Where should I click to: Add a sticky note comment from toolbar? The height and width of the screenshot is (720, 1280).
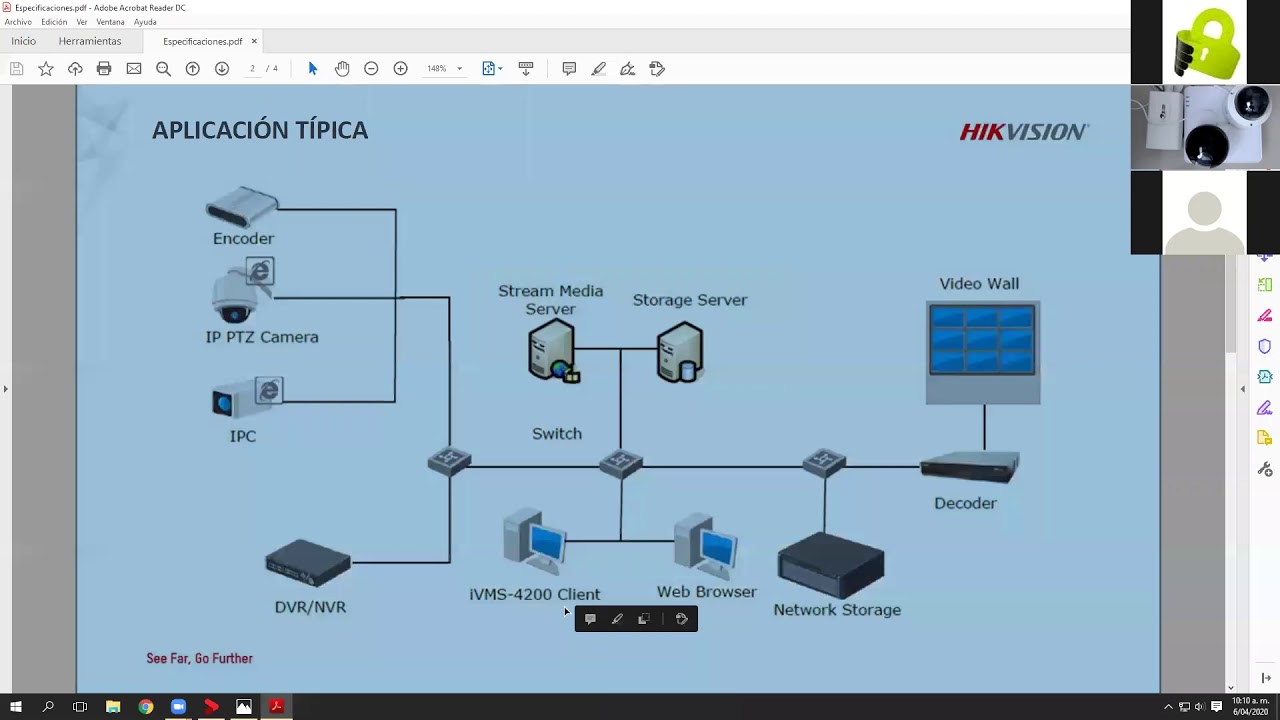click(569, 69)
